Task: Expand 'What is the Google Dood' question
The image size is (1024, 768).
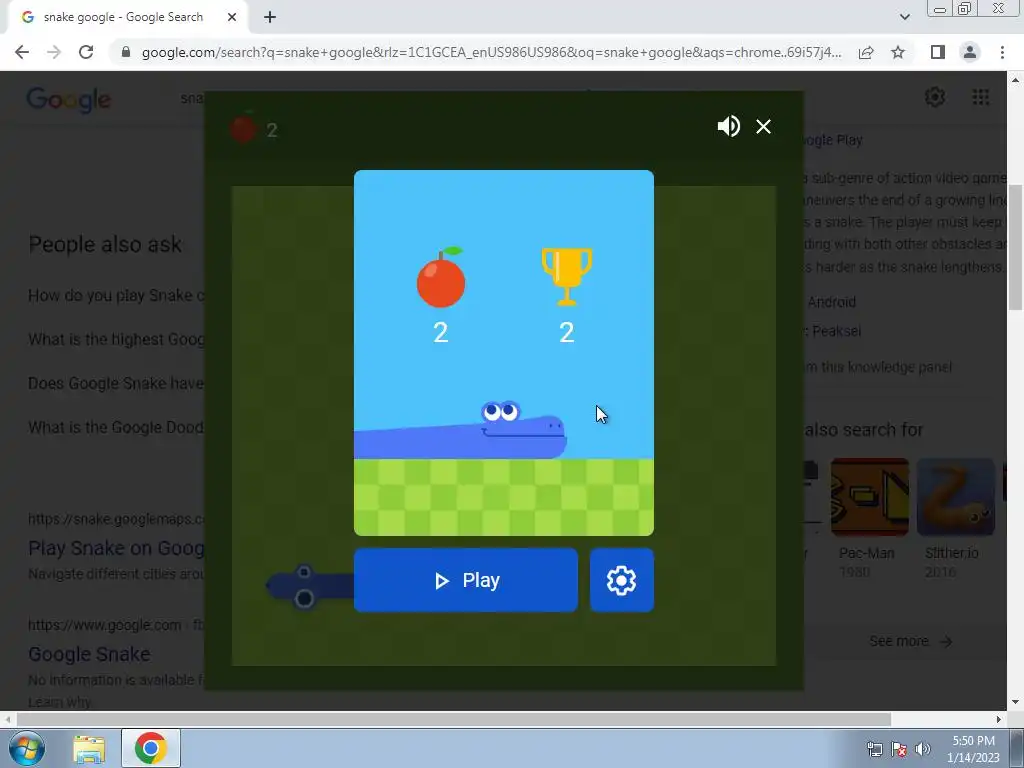Action: pos(116,427)
